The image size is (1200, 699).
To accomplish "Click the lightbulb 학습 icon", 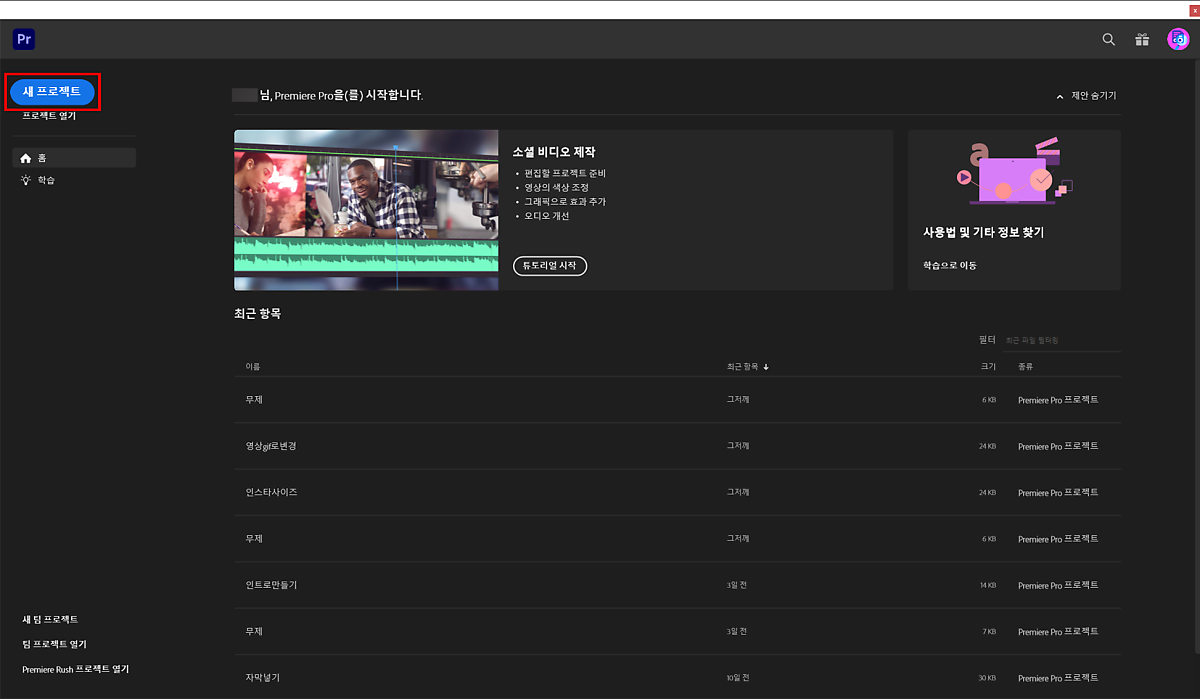I will (26, 180).
